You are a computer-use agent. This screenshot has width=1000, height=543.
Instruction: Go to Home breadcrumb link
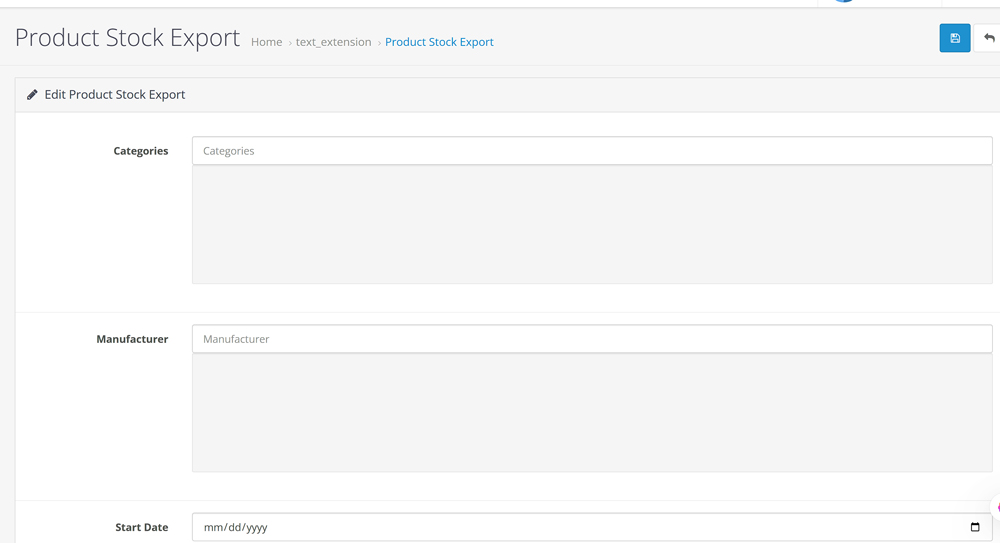266,42
